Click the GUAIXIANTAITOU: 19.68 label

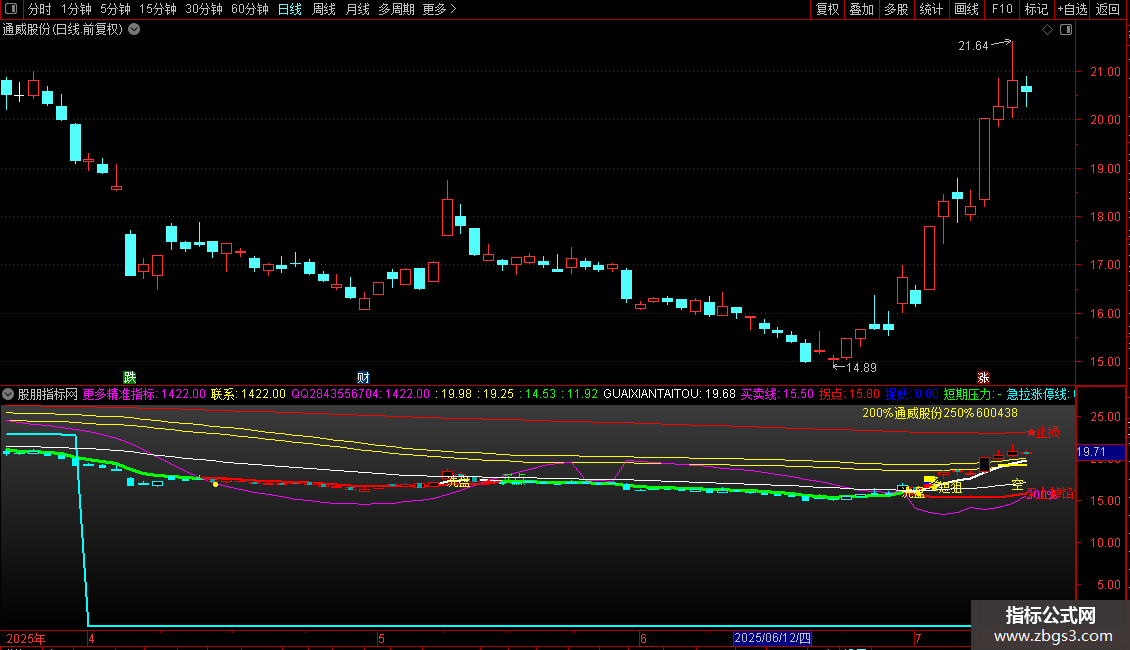point(669,394)
